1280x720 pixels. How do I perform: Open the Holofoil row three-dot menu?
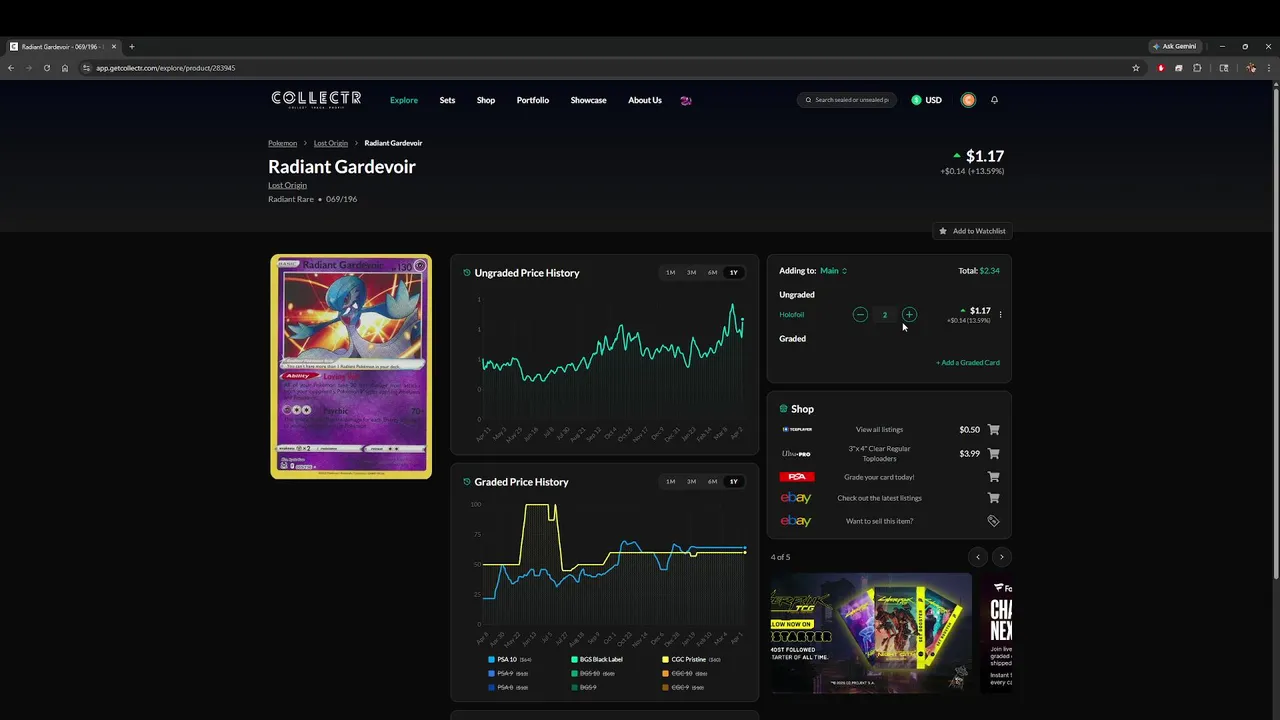tap(1000, 315)
